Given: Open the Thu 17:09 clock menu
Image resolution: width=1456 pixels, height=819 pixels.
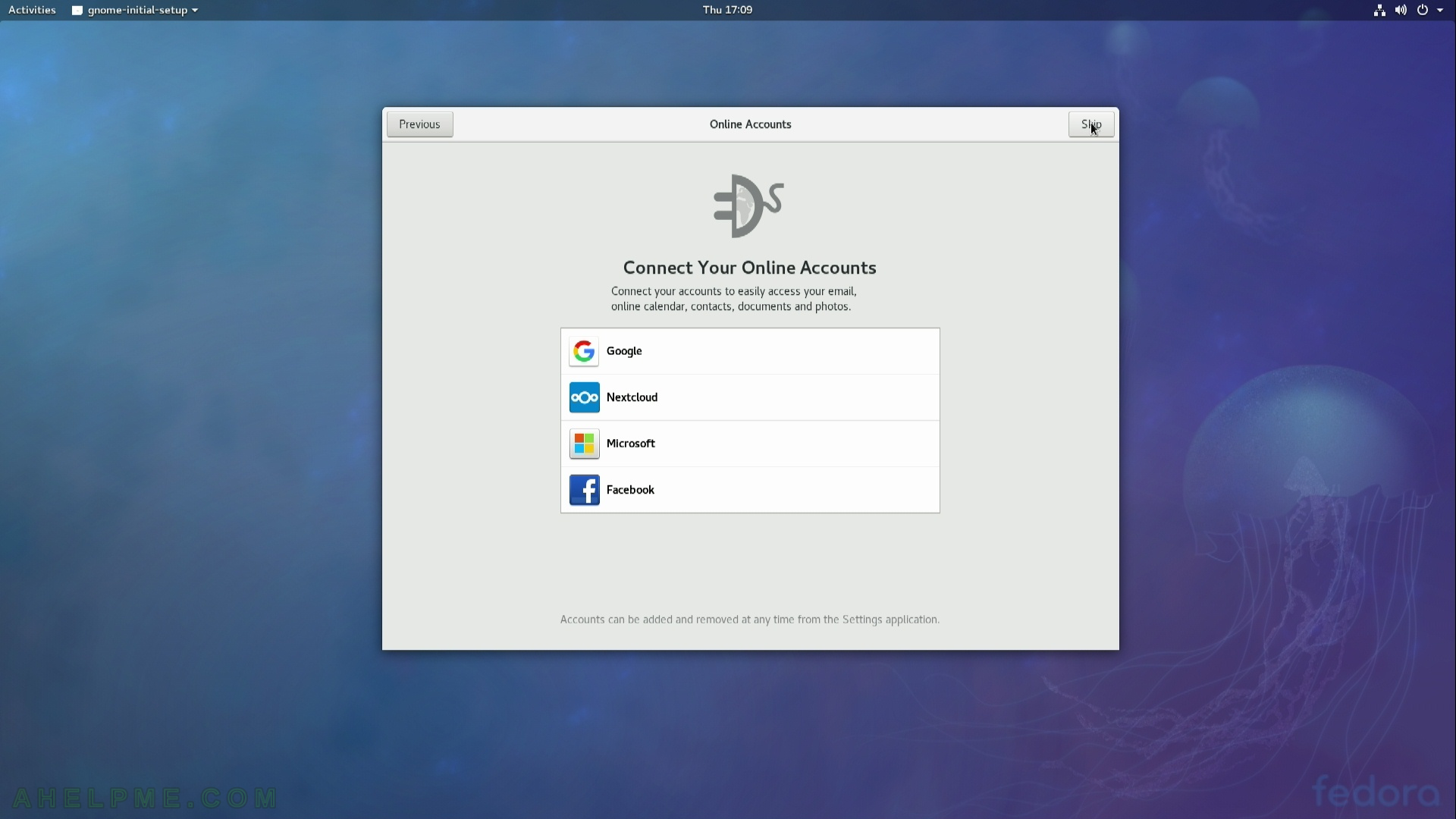Looking at the screenshot, I should pos(727,10).
